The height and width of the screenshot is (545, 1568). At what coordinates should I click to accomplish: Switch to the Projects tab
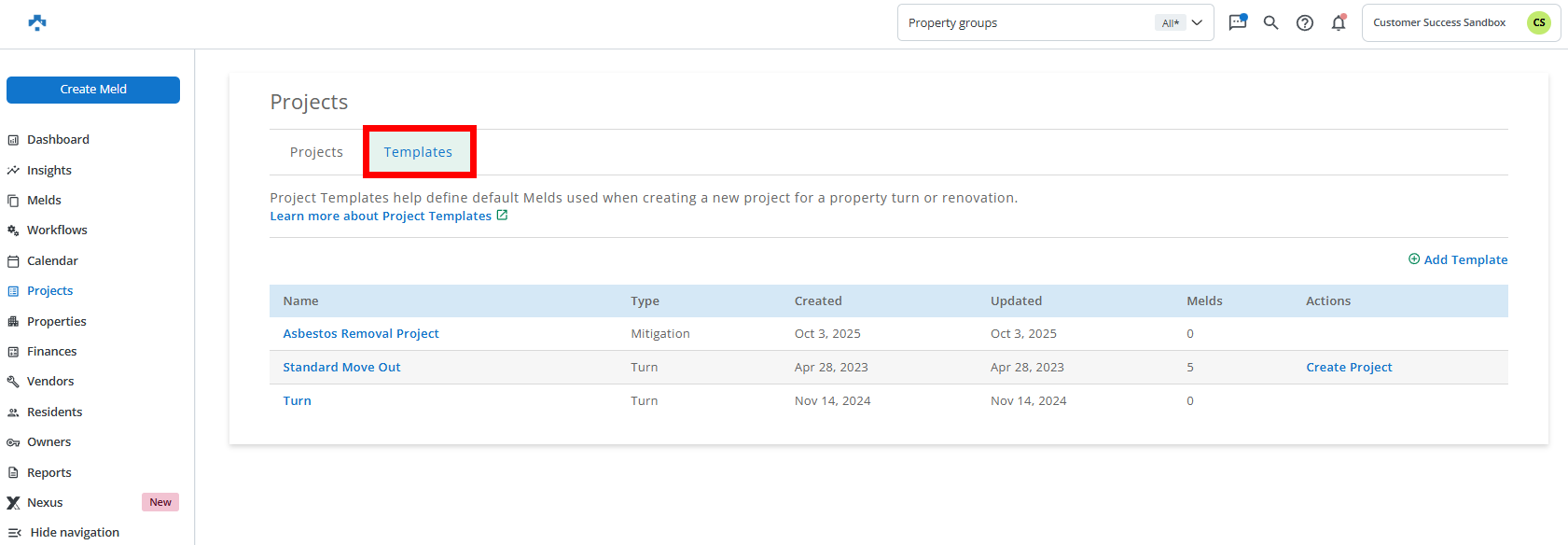[x=316, y=152]
